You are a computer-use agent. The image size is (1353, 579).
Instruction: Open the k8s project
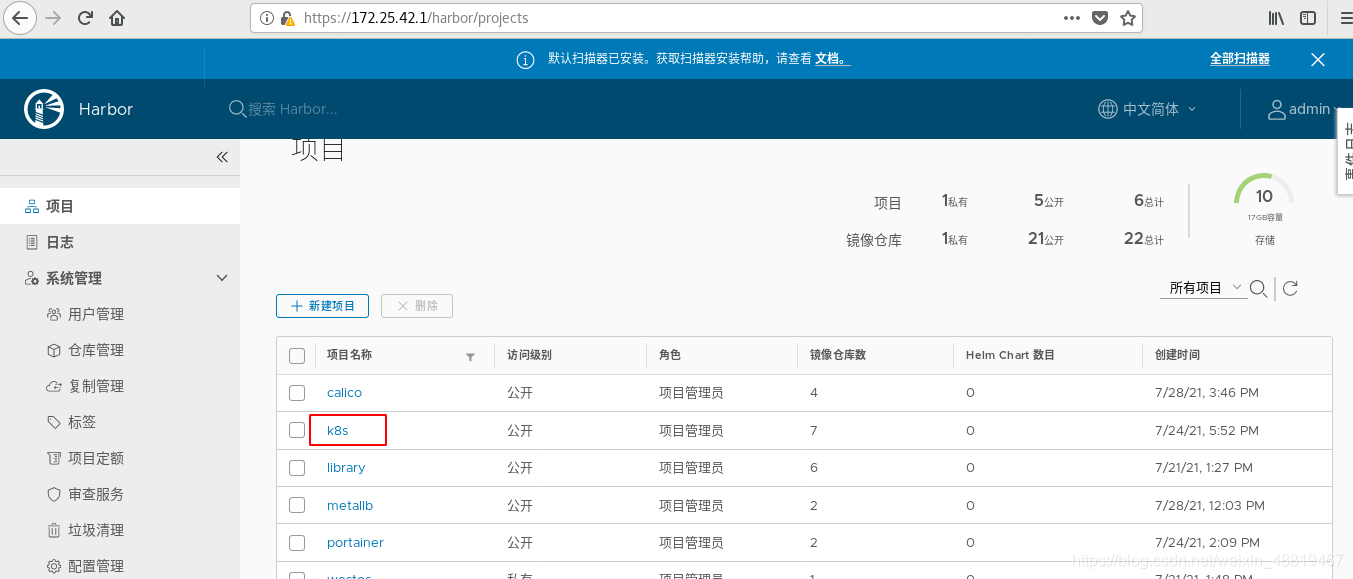pyautogui.click(x=338, y=430)
